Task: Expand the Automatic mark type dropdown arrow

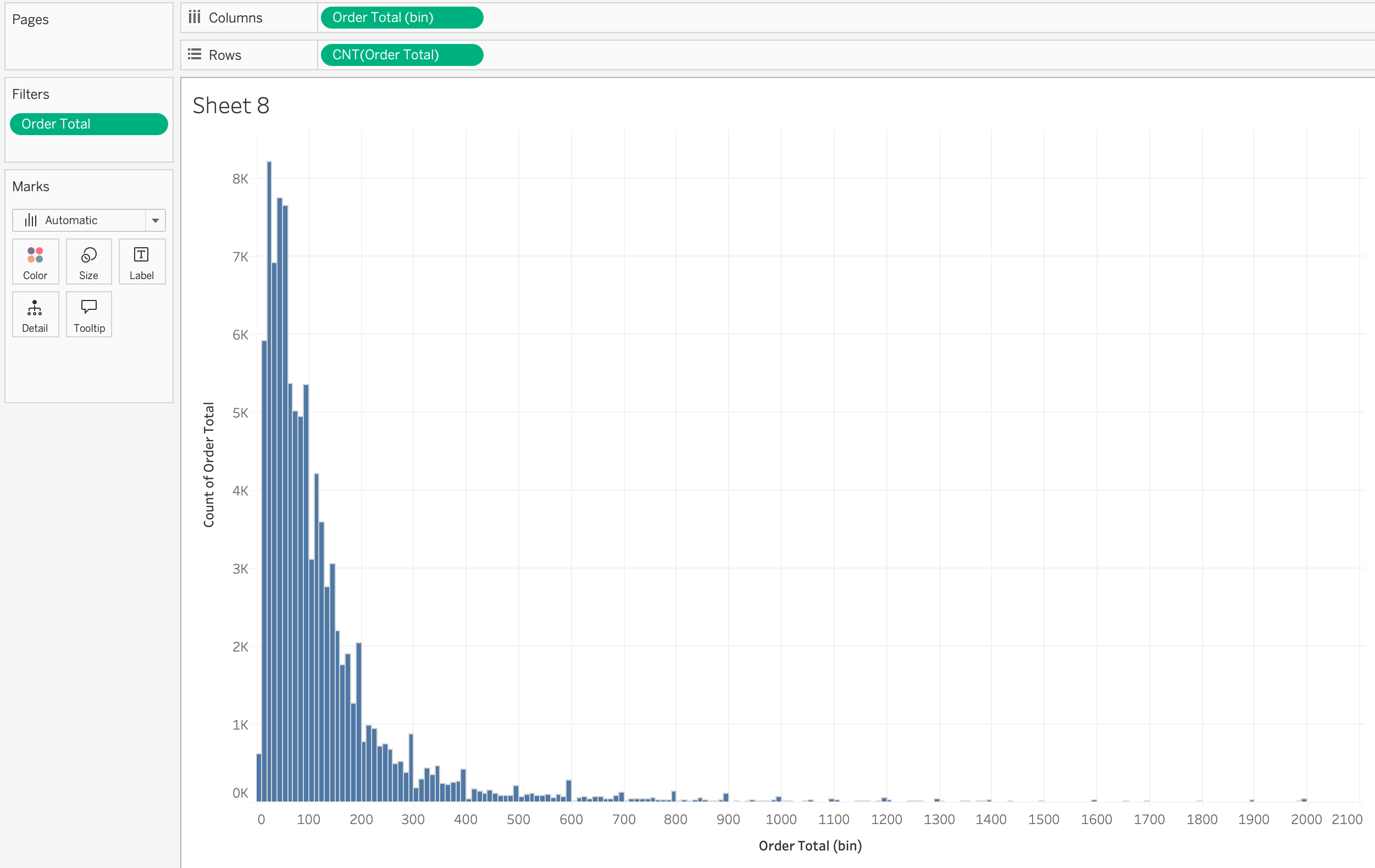Action: tap(156, 220)
